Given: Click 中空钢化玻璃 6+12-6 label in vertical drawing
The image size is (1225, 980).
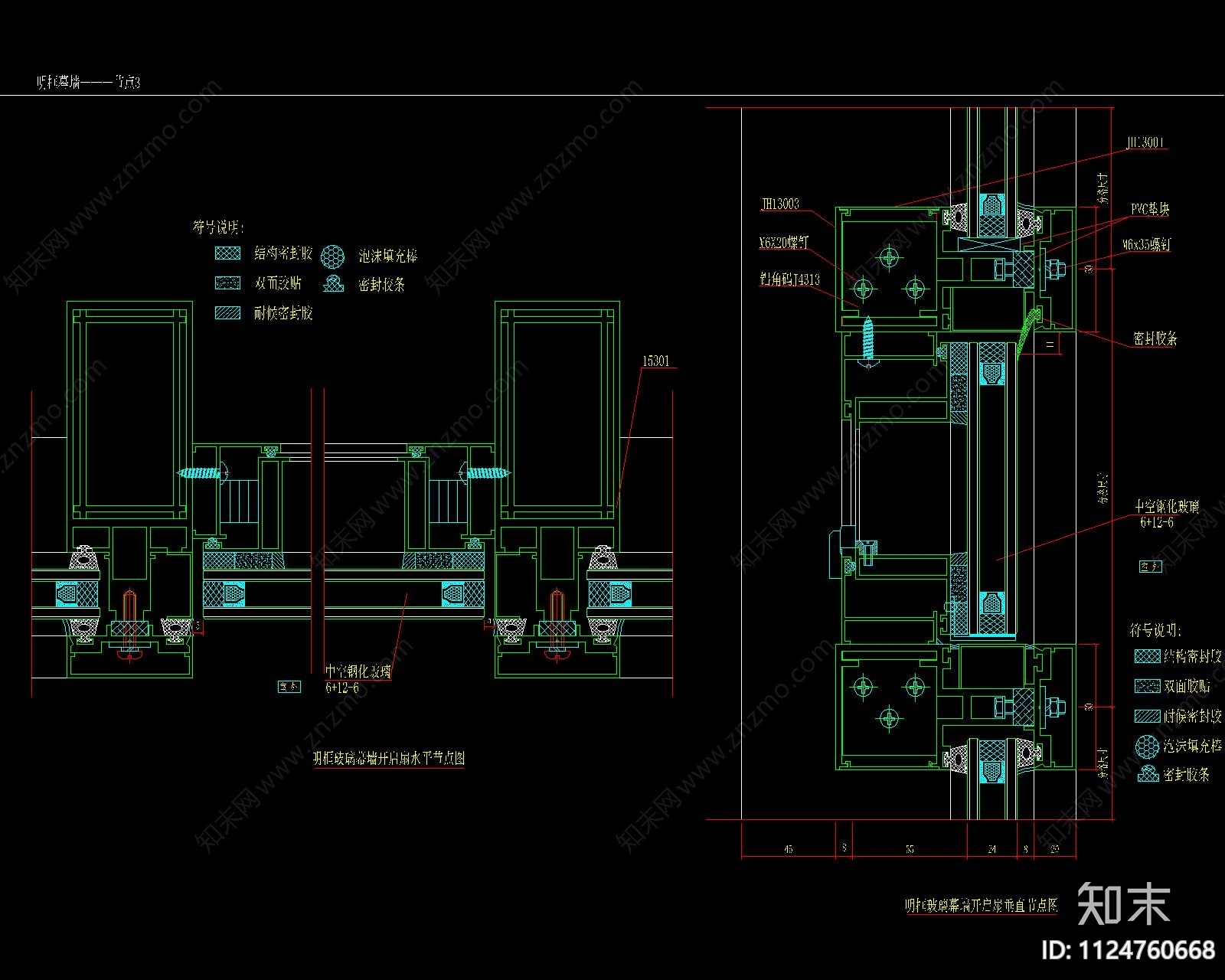Looking at the screenshot, I should click(x=1167, y=514).
